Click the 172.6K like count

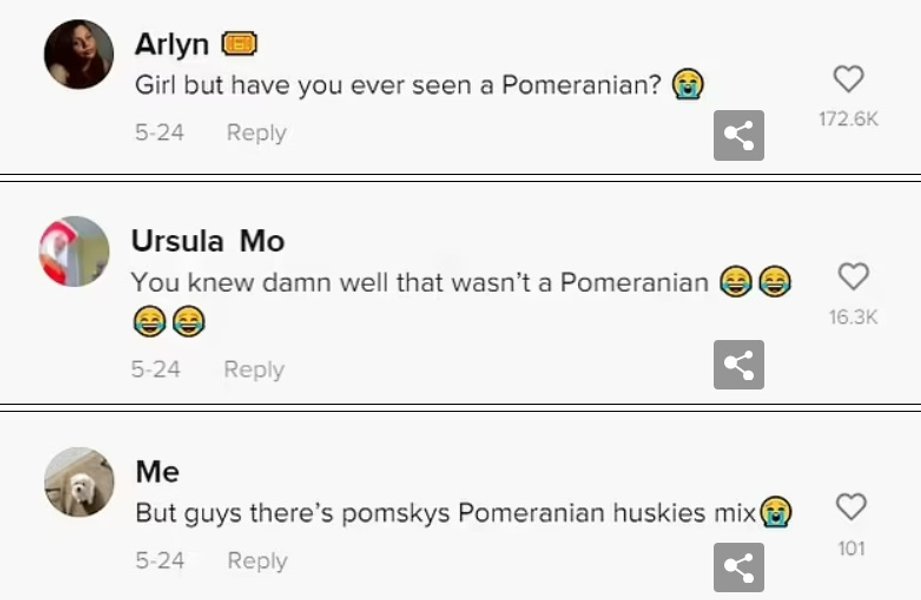pyautogui.click(x=848, y=119)
